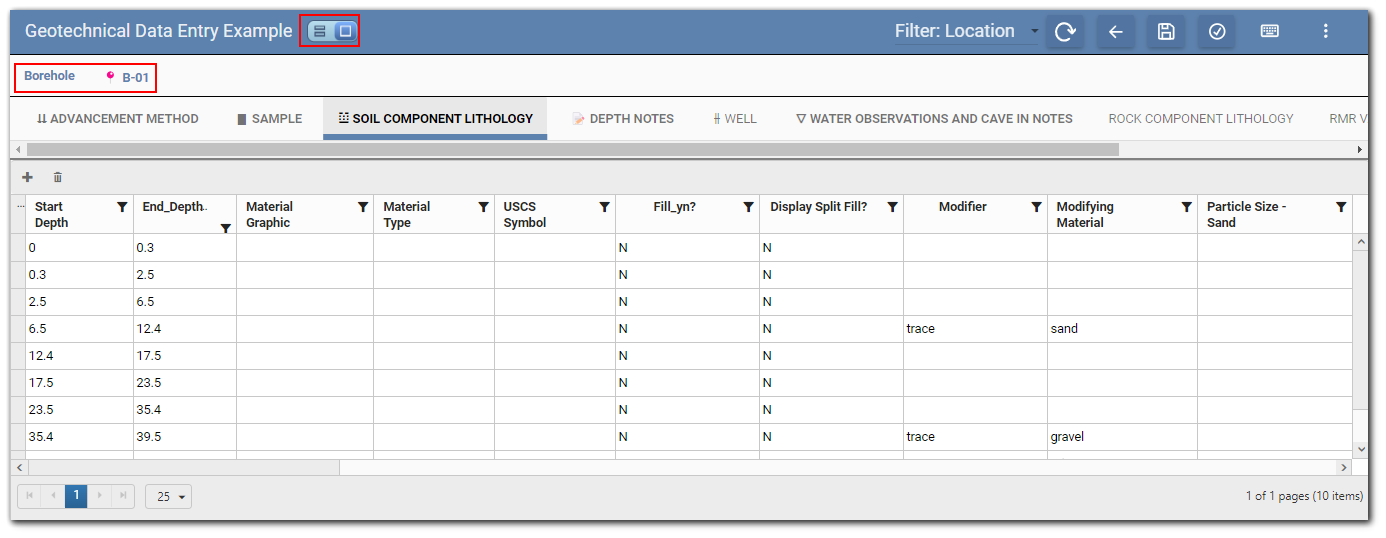Go to first page button

[x=29, y=496]
